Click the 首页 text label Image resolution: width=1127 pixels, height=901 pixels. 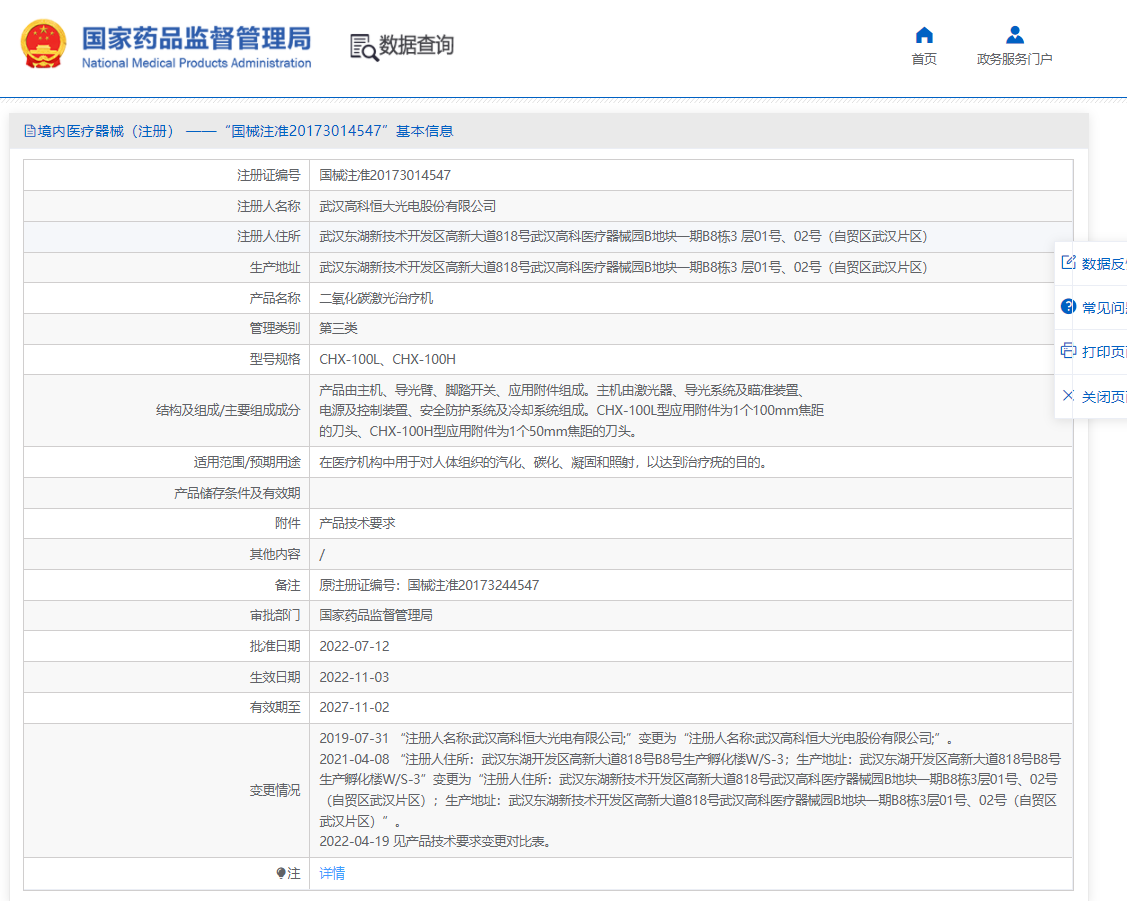coord(924,59)
